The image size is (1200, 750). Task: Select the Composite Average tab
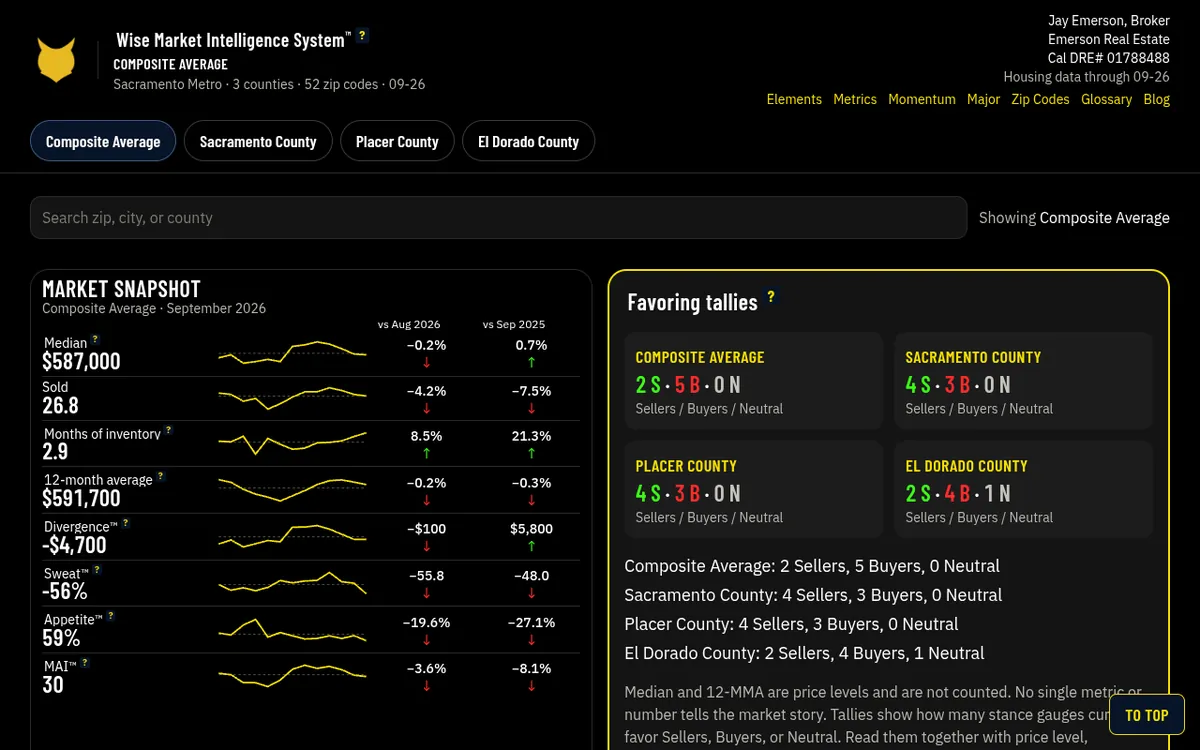[x=103, y=141]
